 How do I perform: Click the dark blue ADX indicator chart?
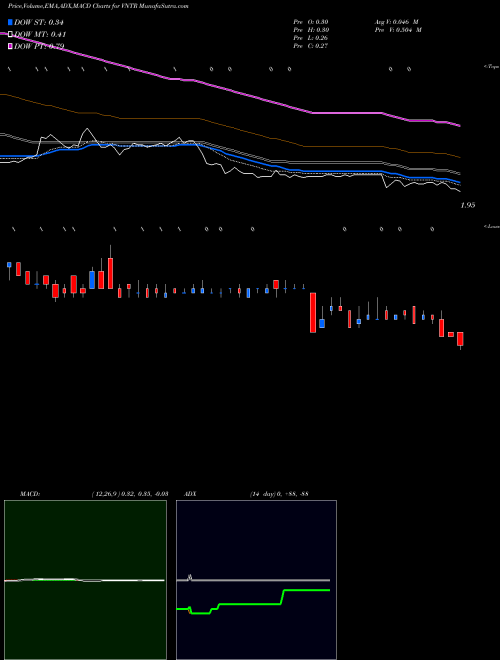(x=256, y=580)
